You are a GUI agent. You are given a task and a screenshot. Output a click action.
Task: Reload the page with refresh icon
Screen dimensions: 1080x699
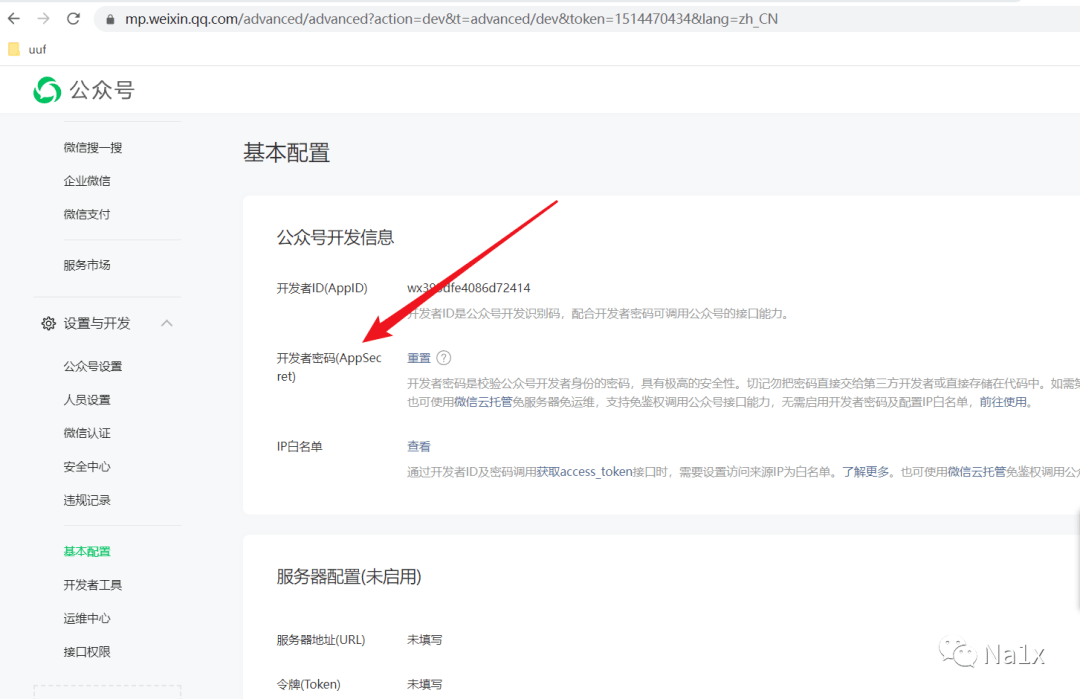[73, 19]
